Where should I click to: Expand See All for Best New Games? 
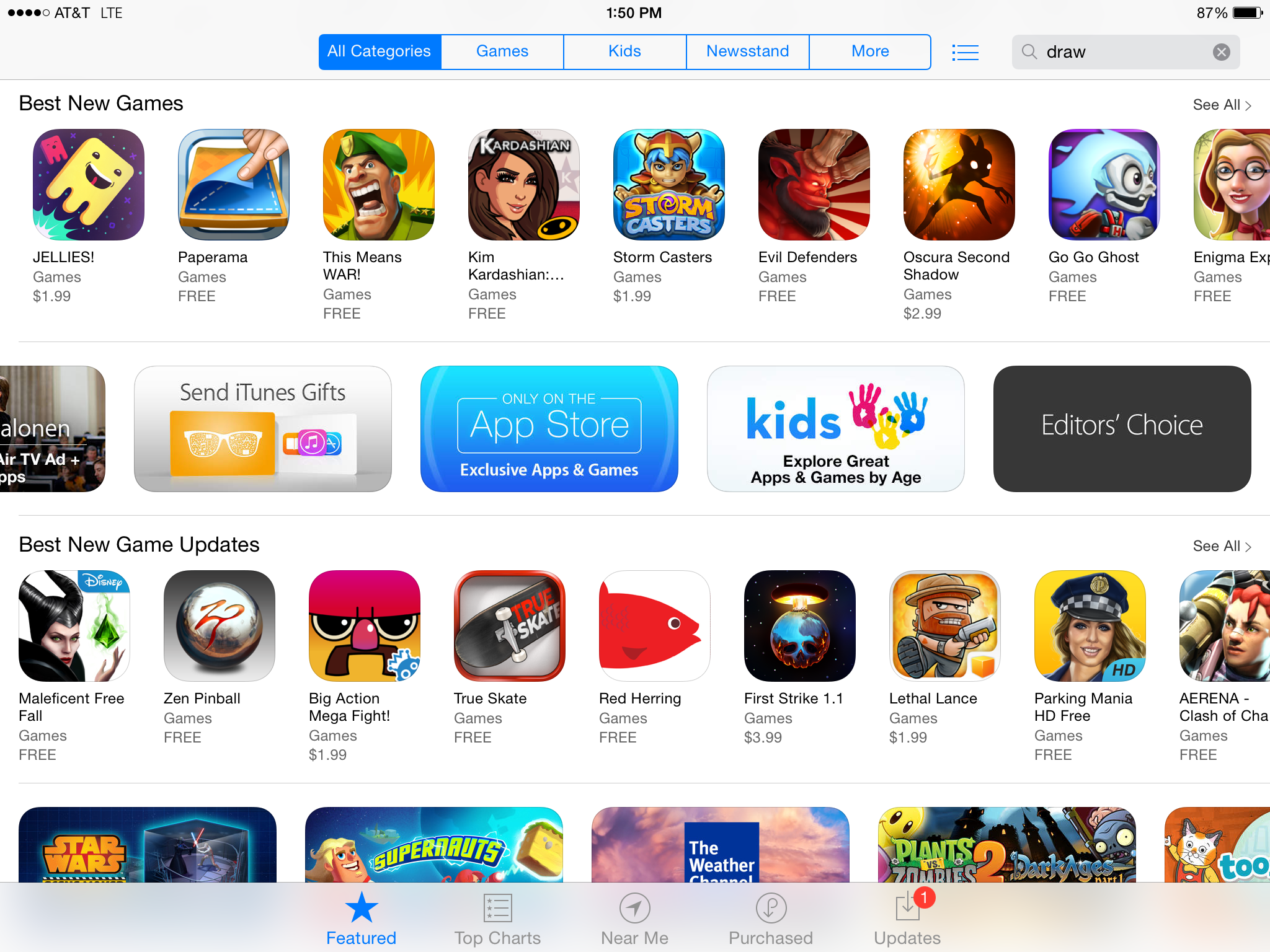[1222, 105]
